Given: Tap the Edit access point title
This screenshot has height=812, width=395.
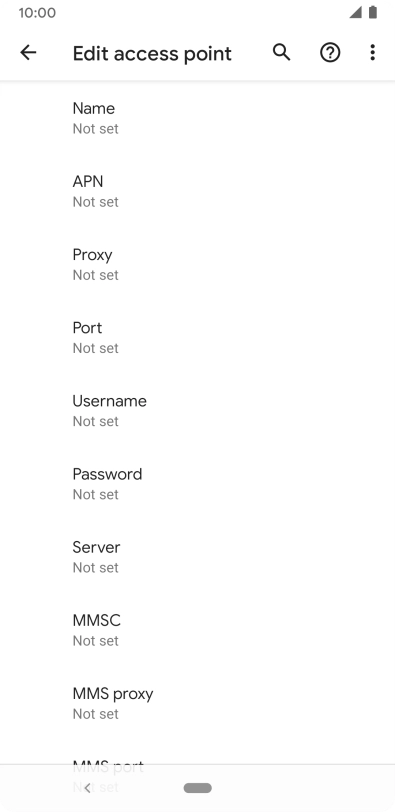Looking at the screenshot, I should coord(152,54).
